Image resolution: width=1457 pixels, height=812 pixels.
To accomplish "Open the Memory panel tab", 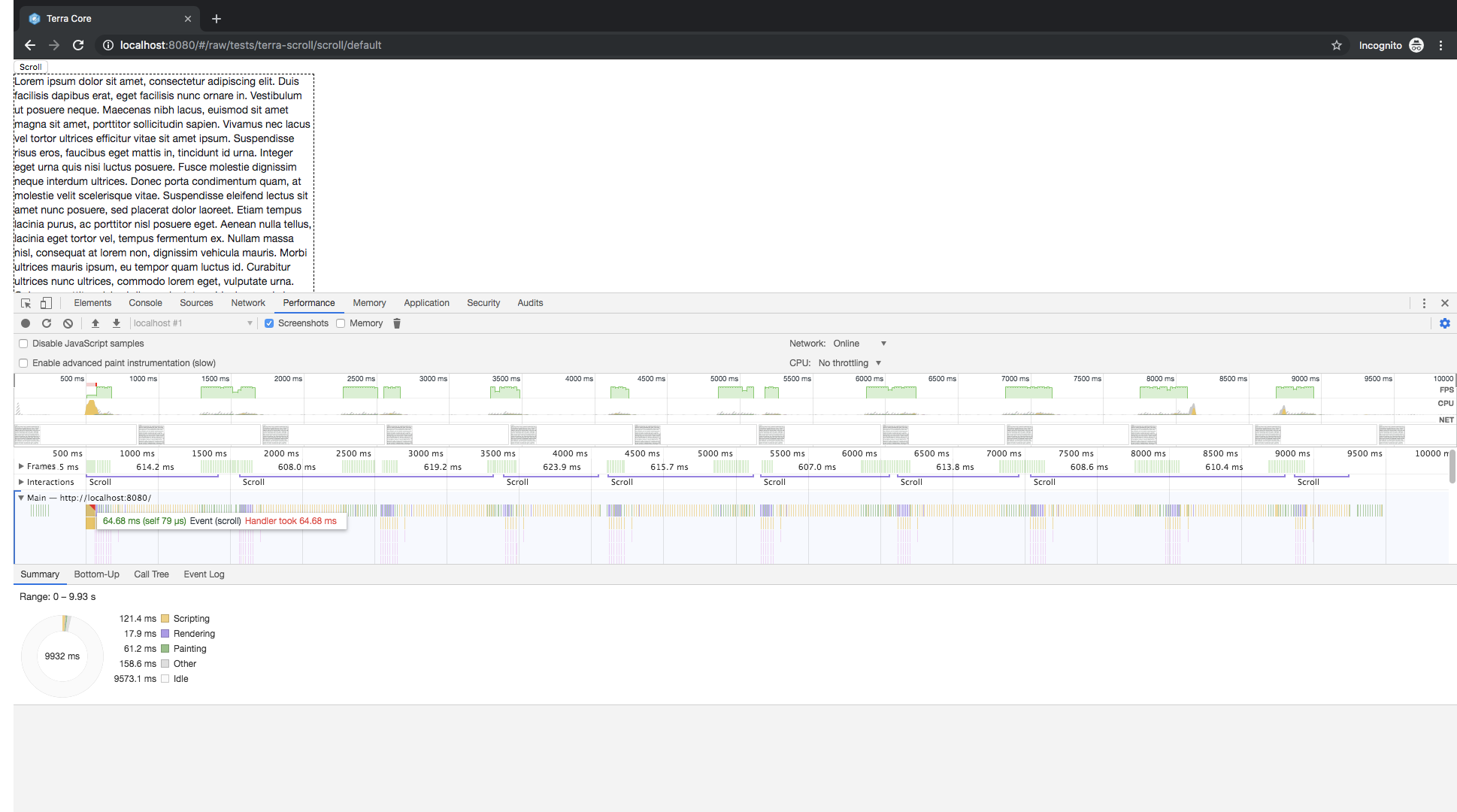I will [x=369, y=303].
